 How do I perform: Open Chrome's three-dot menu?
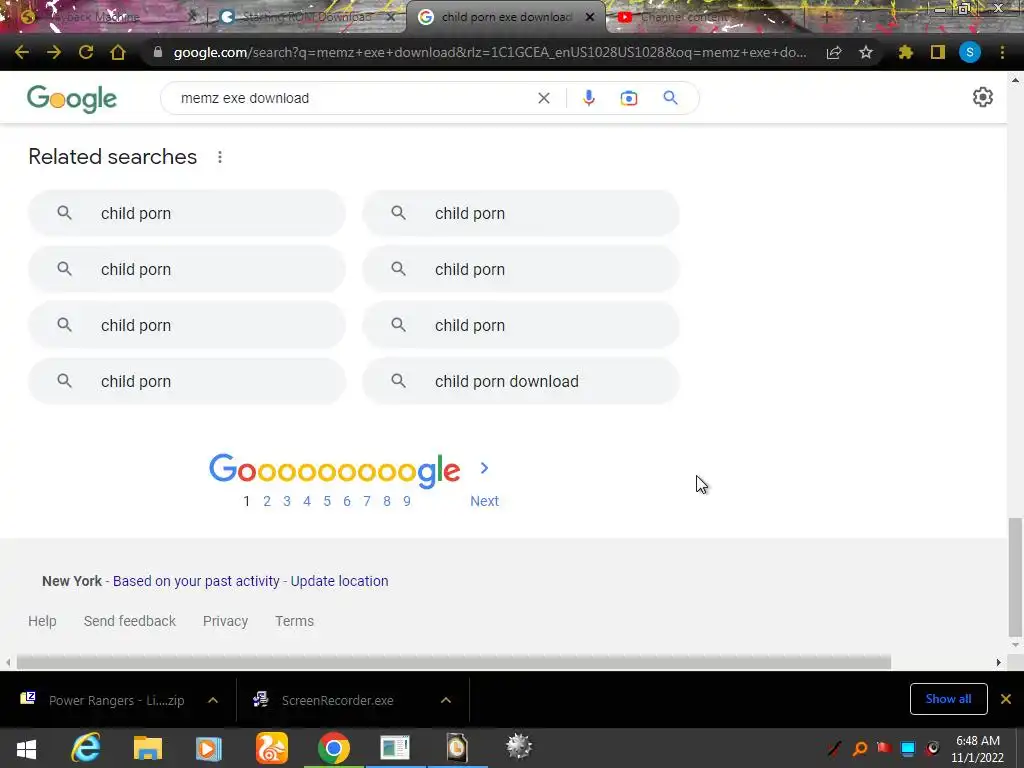click(x=1002, y=52)
